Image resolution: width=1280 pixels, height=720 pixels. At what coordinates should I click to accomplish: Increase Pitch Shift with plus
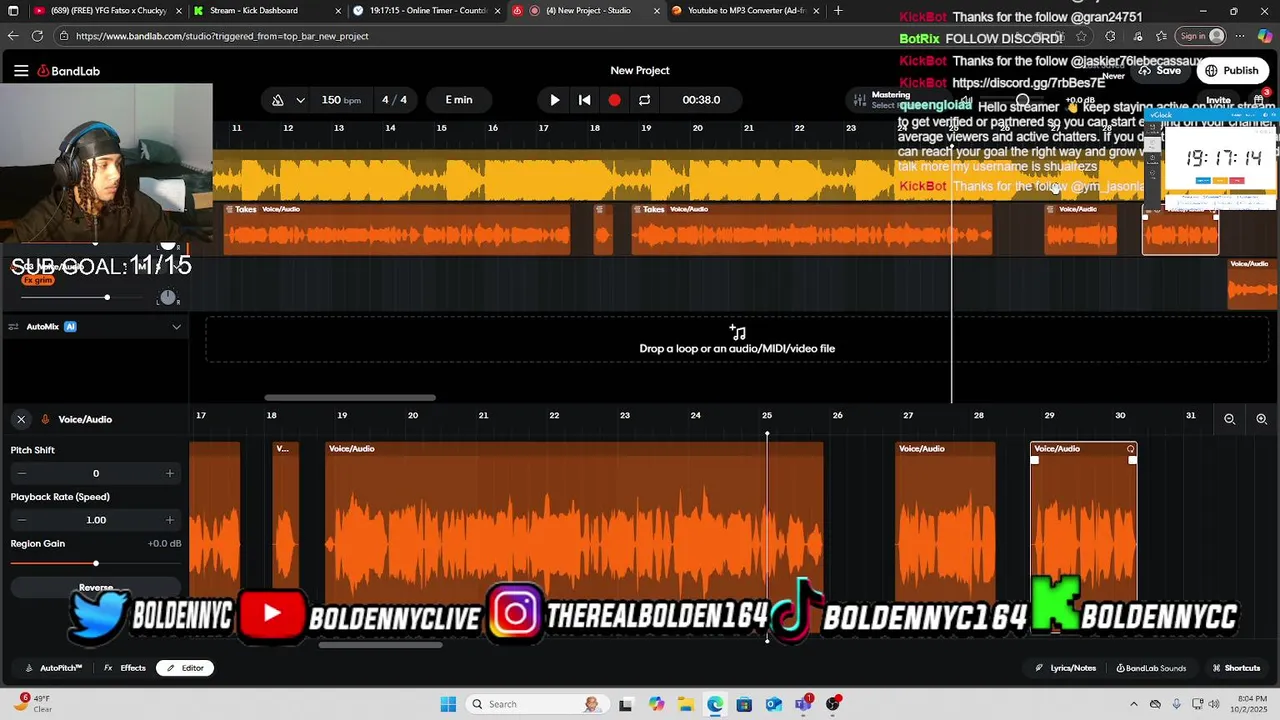pyautogui.click(x=170, y=473)
